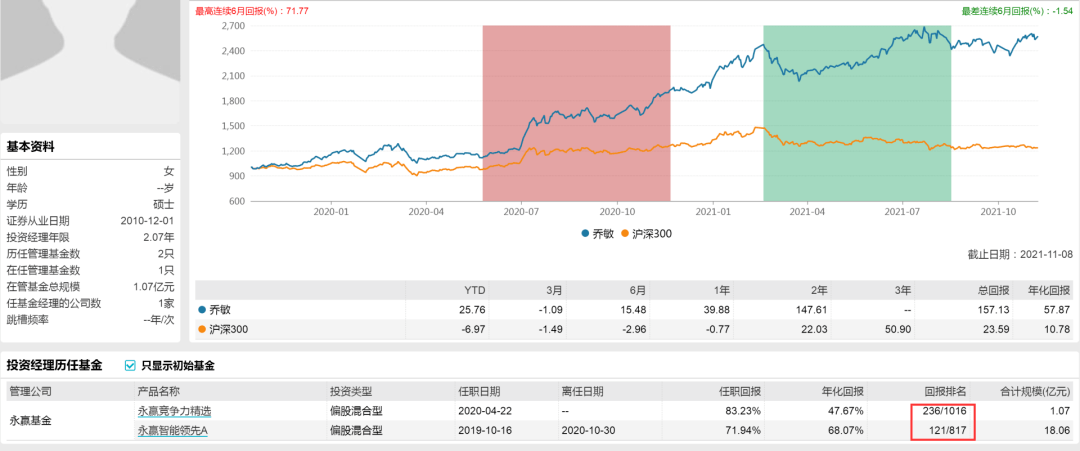The height and width of the screenshot is (451, 1080).
Task: Click the 年化回报 header in fund table
Action: click(x=844, y=392)
